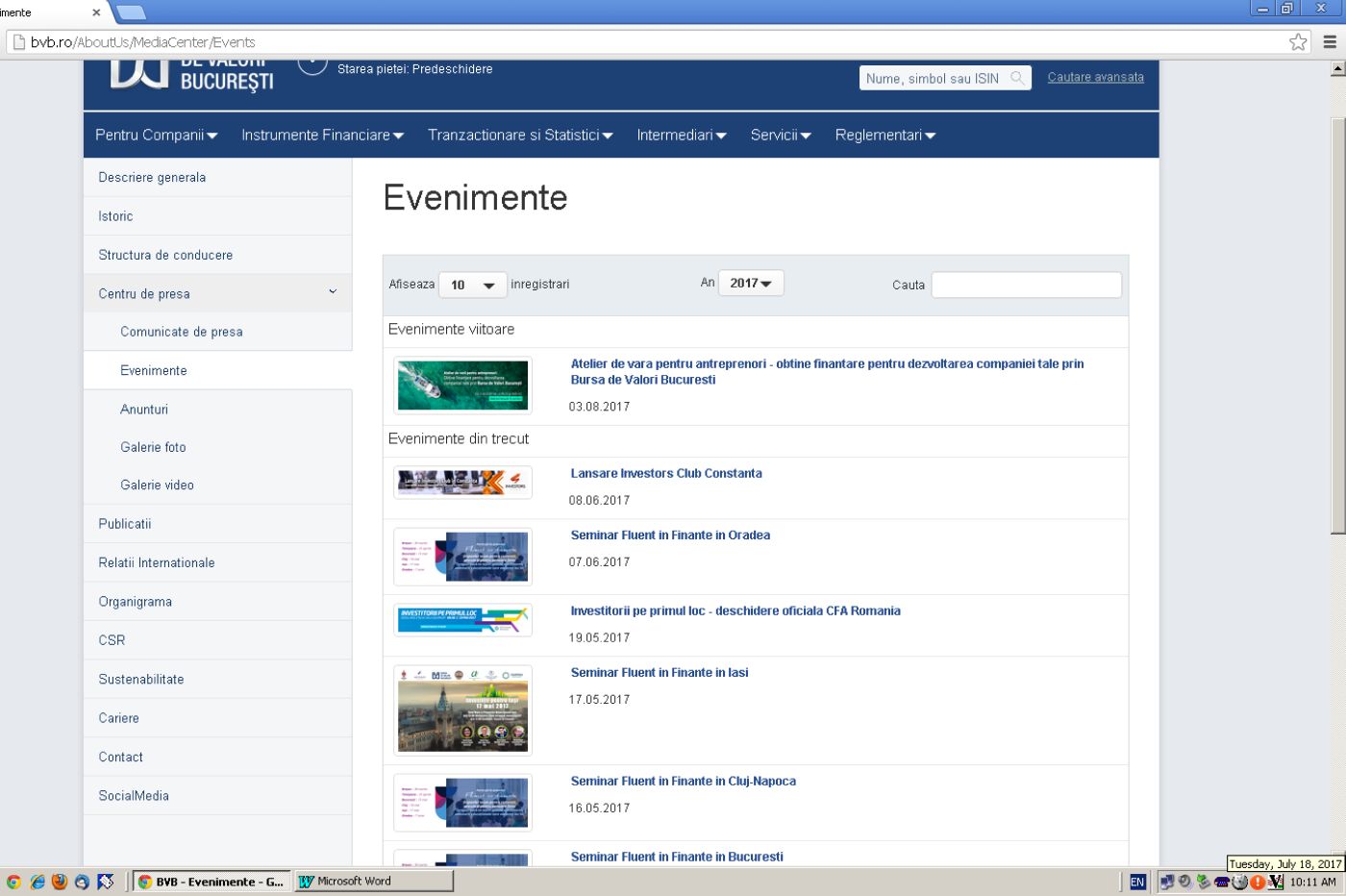Open Comunicate de presa sidebar item
The image size is (1346, 896).
[x=217, y=332]
